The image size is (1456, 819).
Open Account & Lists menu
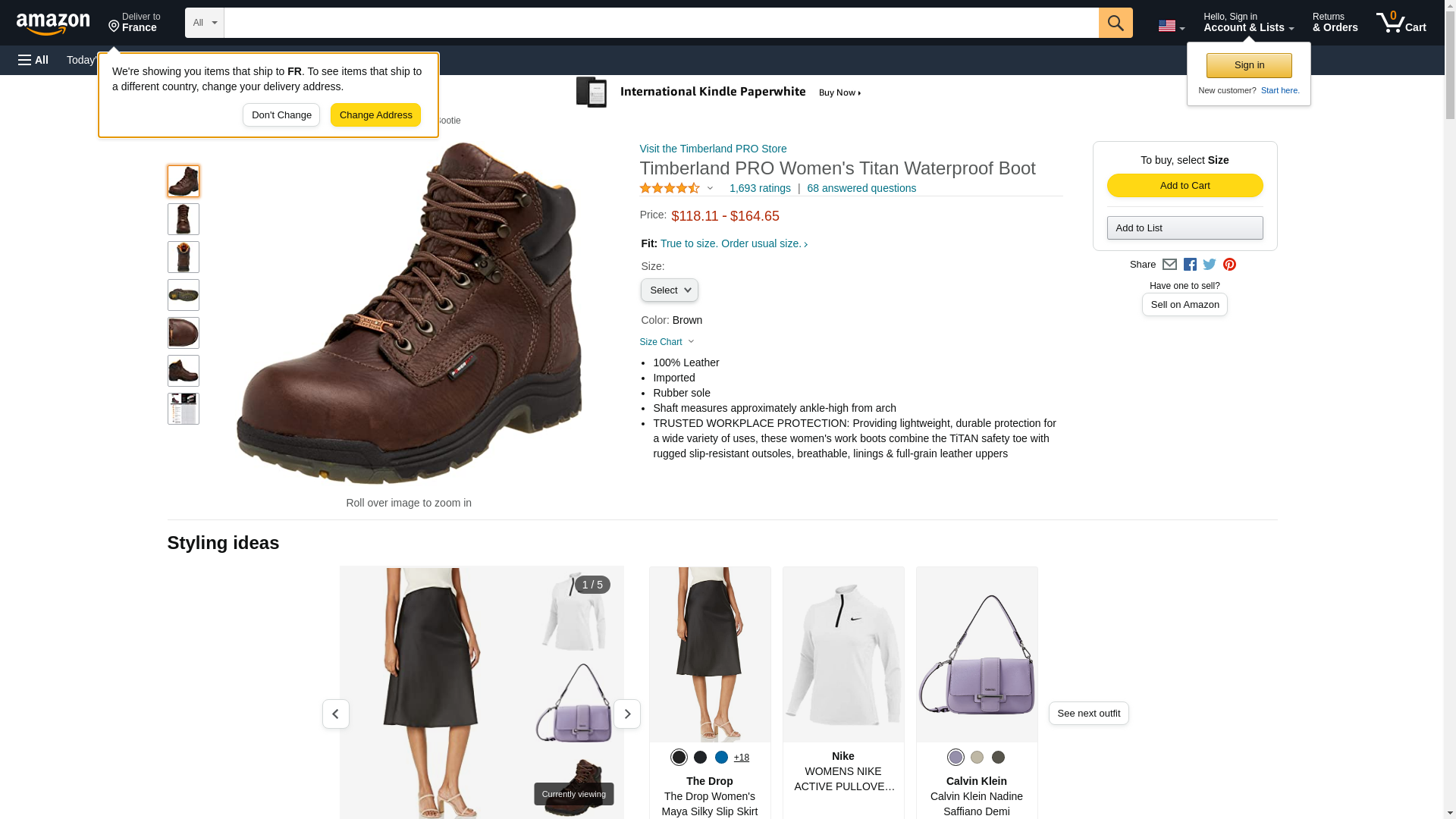coord(1248,23)
